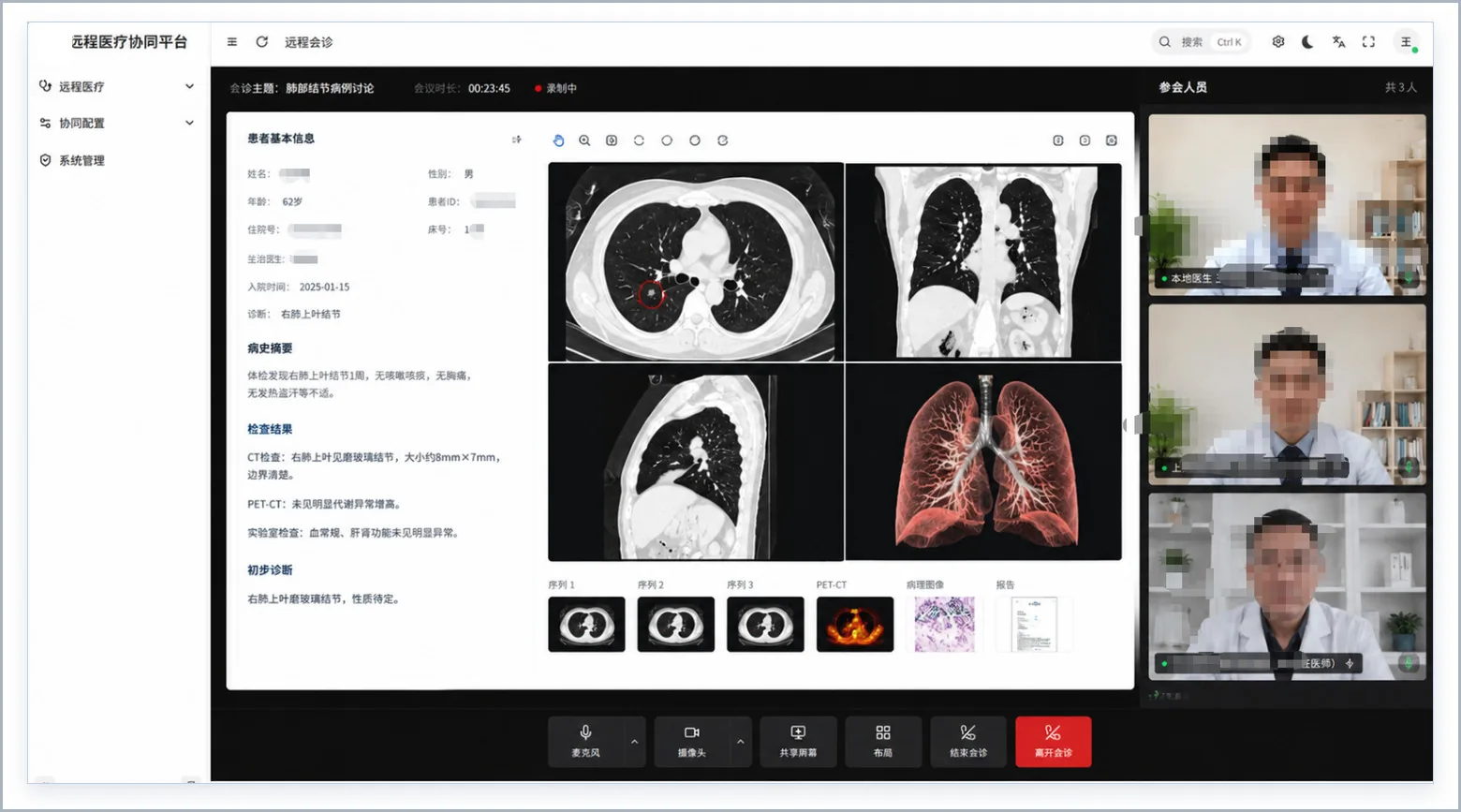Collapse patient info panel via 患者基本信息 icon

516,140
